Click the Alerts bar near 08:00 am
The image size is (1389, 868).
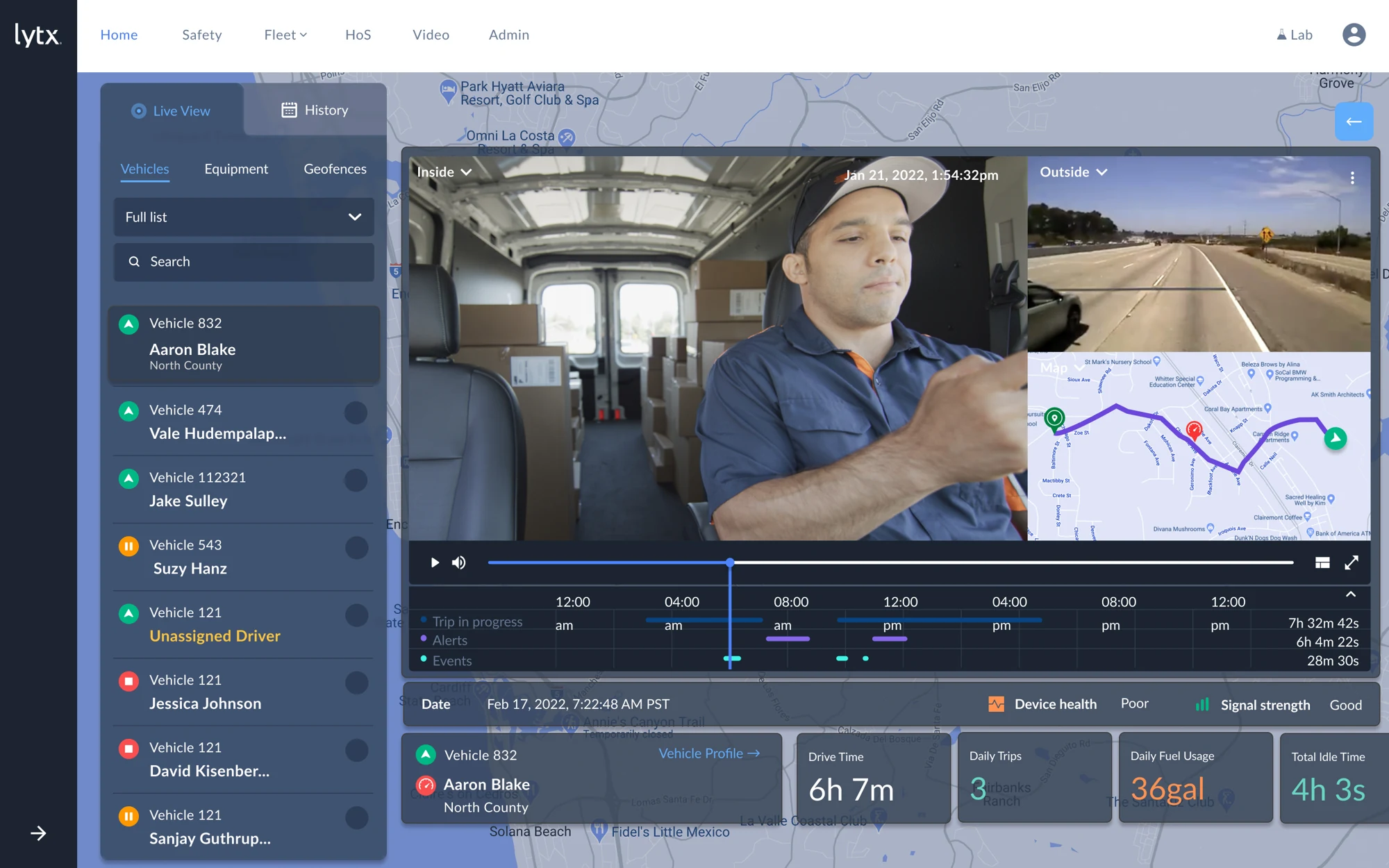pos(788,639)
